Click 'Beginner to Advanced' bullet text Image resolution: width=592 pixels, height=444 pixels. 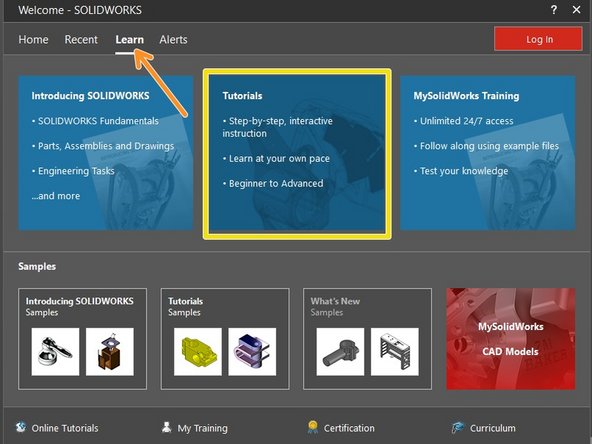coord(276,183)
